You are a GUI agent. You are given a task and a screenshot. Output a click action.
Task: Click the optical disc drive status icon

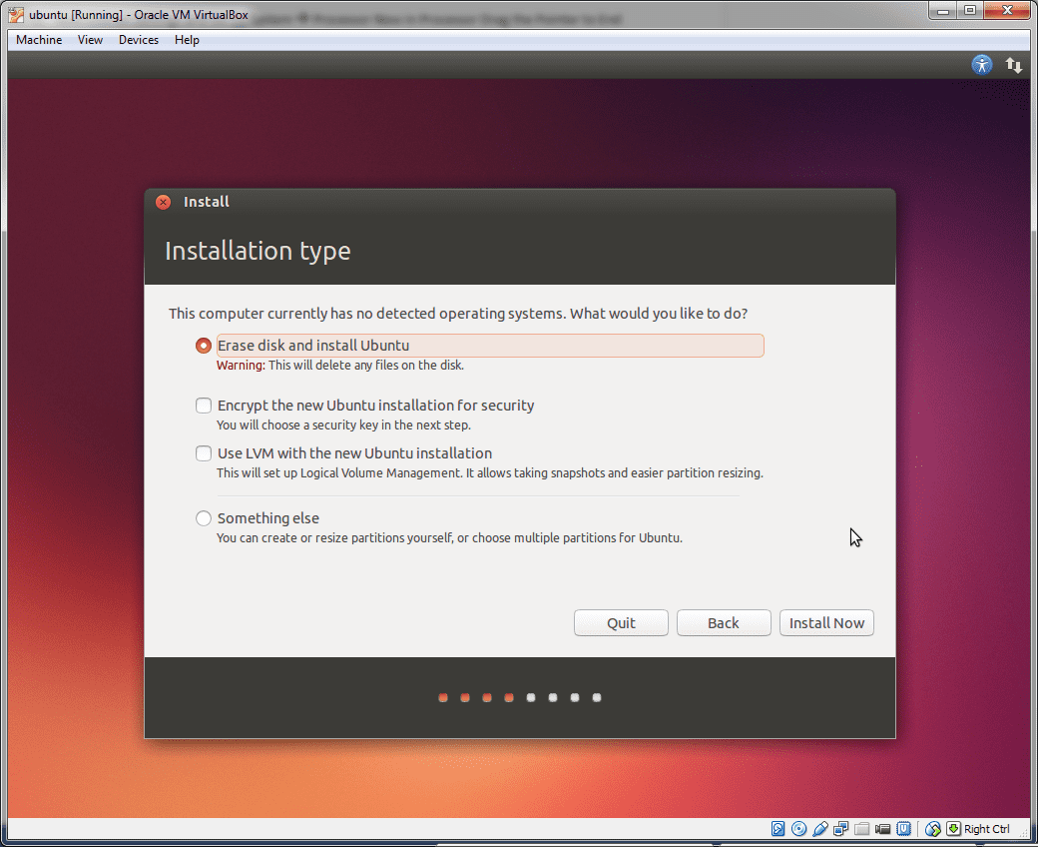pos(799,828)
